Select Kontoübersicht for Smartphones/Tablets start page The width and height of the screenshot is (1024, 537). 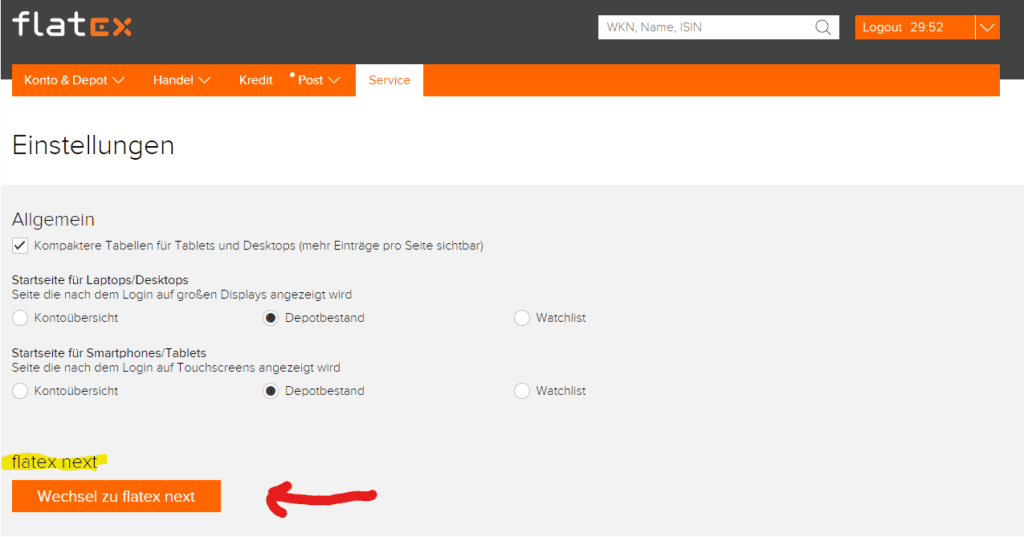tap(20, 391)
